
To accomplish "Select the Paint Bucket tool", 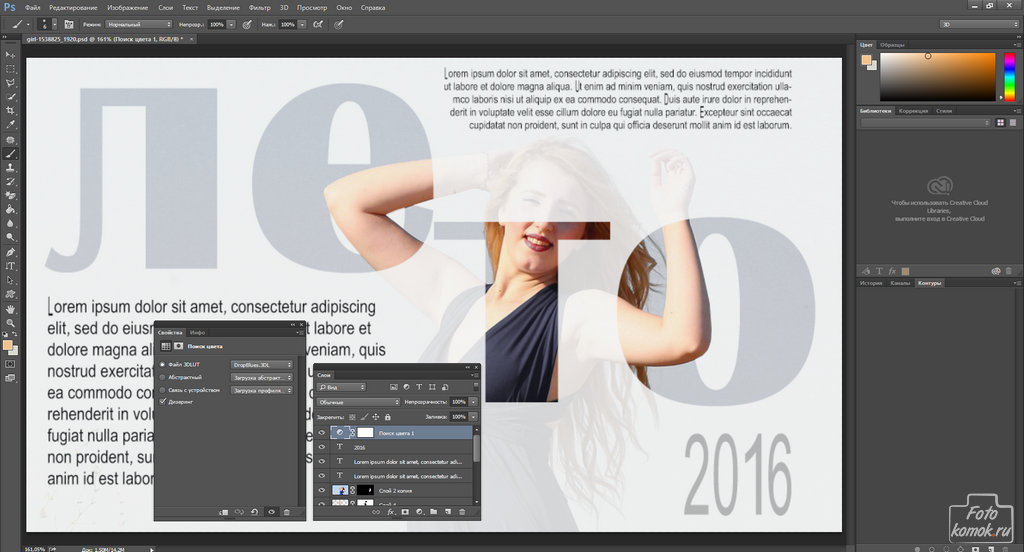I will (10, 210).
